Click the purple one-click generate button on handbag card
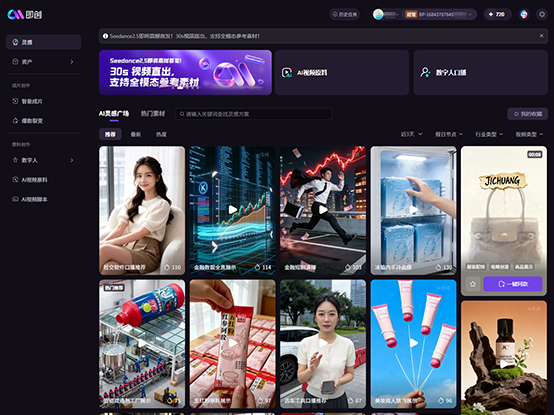Viewport: 554px width, 415px height. pos(513,284)
